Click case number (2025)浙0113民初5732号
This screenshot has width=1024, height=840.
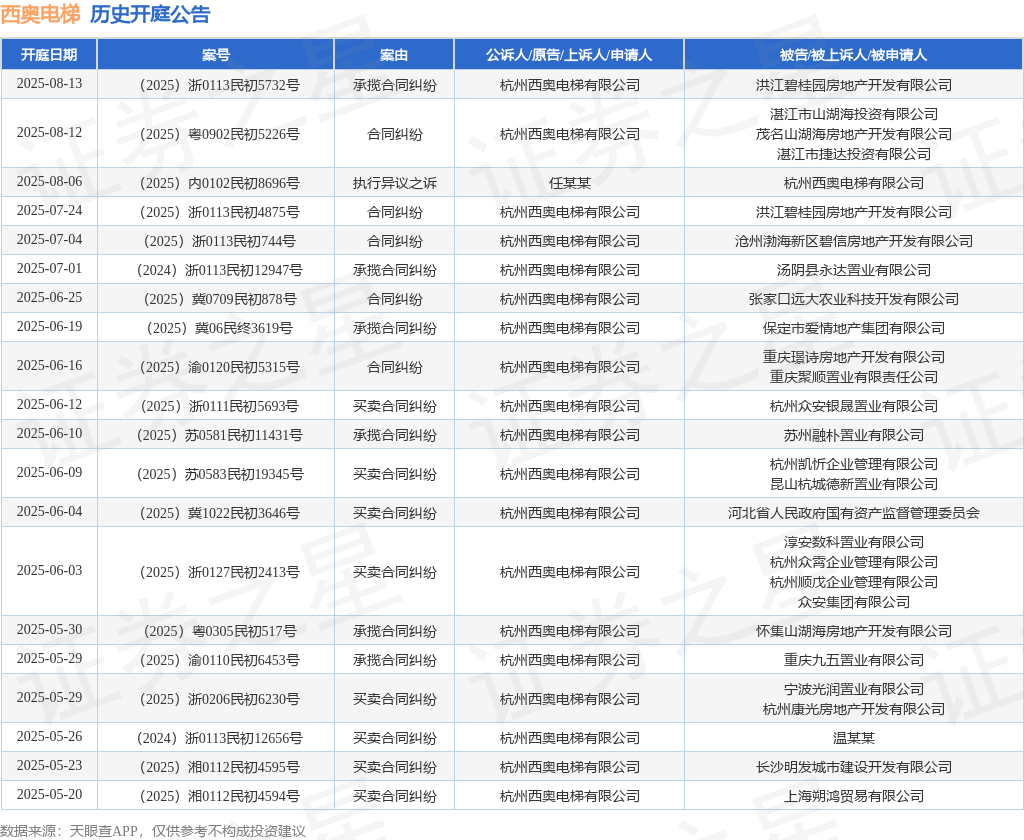coord(219,85)
